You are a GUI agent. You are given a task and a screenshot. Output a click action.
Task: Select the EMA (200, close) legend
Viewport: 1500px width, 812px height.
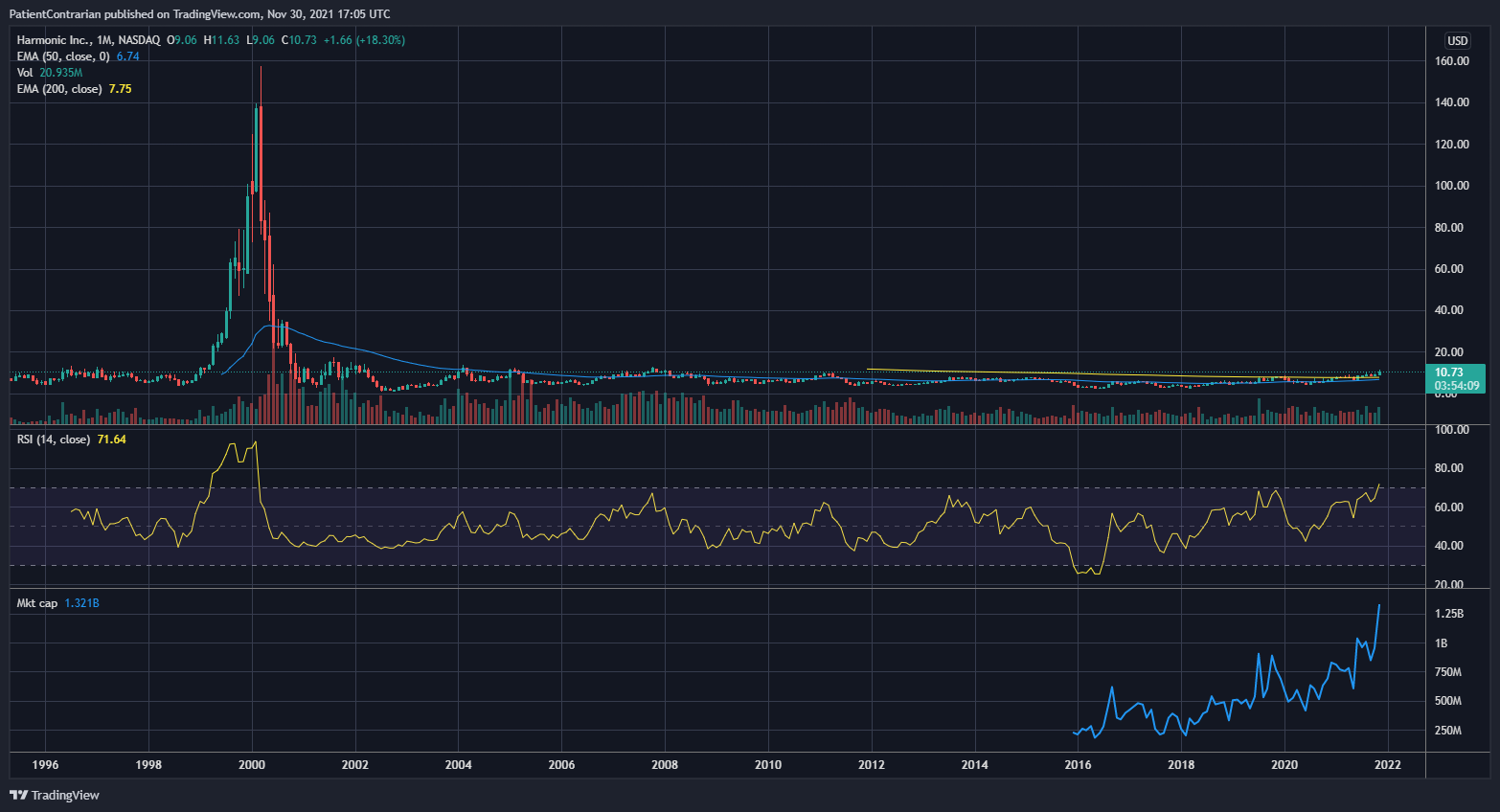click(58, 89)
